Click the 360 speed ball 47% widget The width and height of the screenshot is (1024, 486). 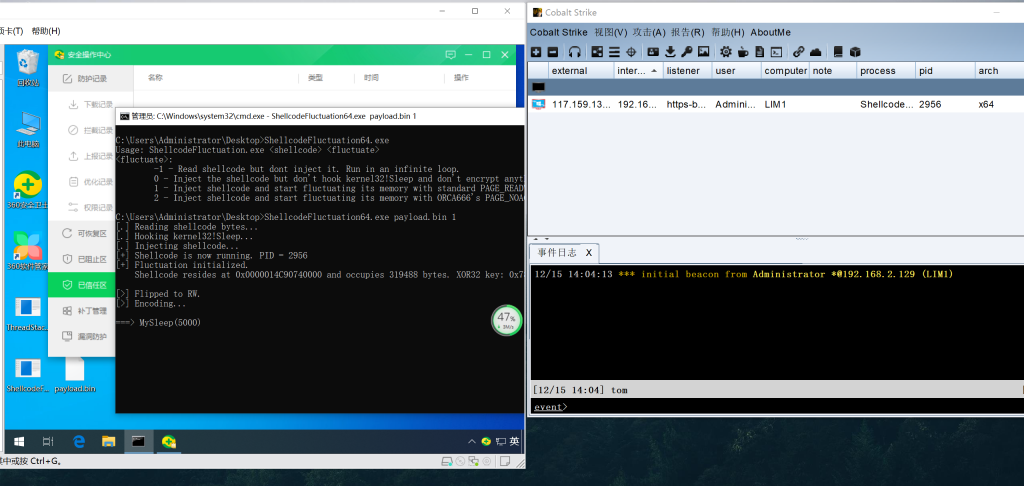click(507, 320)
